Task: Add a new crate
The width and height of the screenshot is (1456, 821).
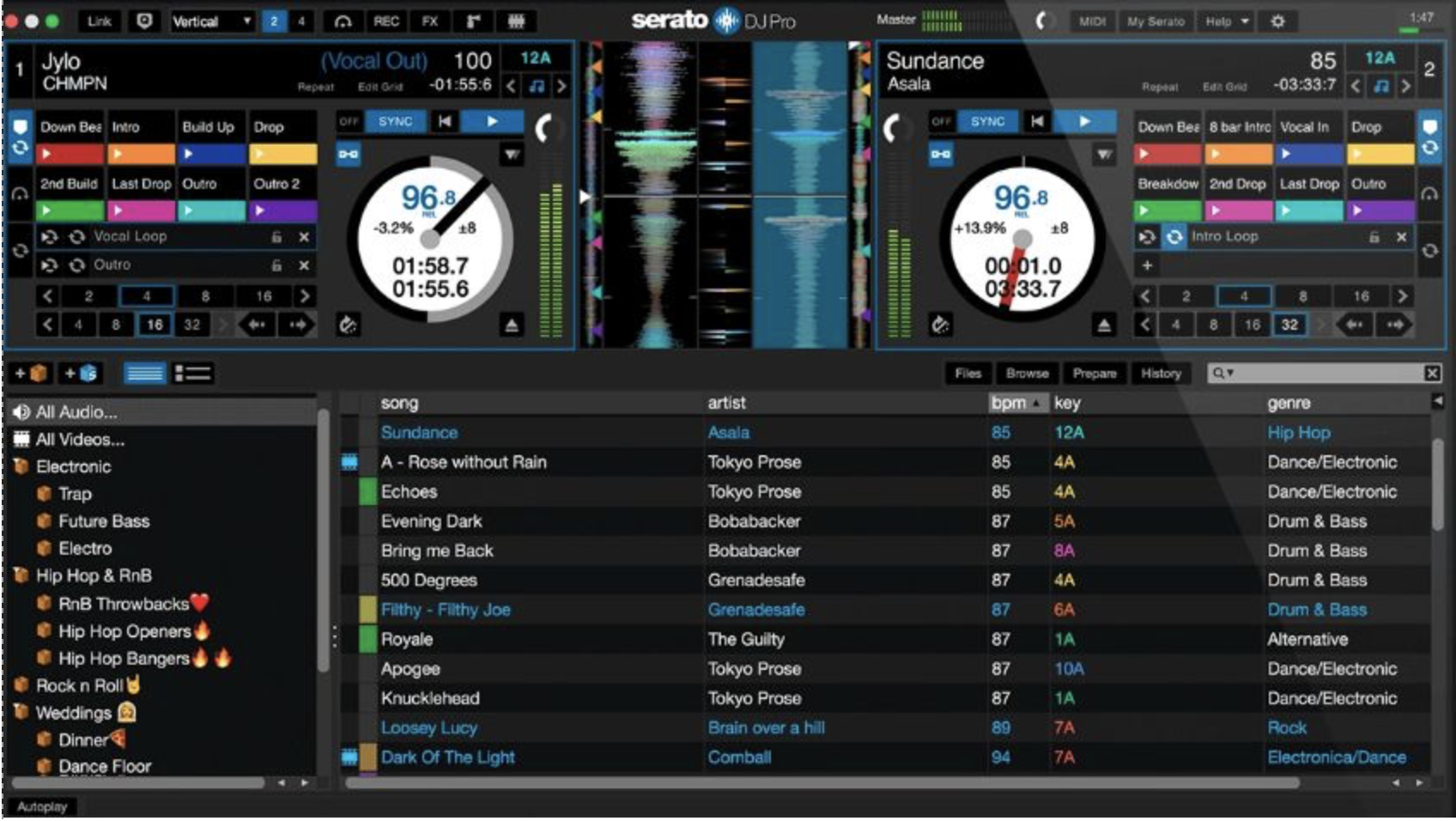Action: 29,374
